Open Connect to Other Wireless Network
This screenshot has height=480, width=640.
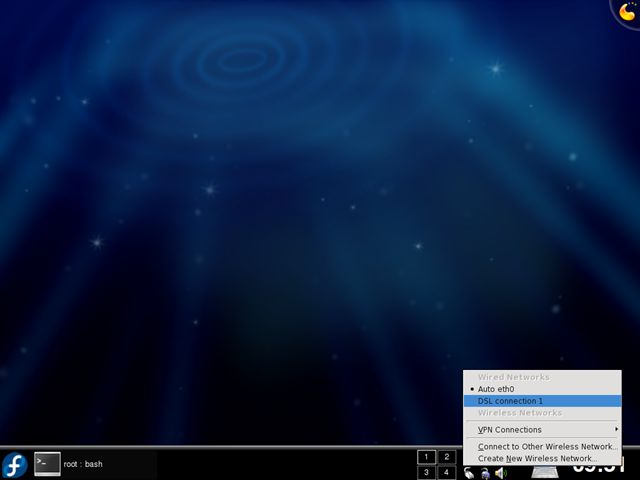tap(542, 447)
